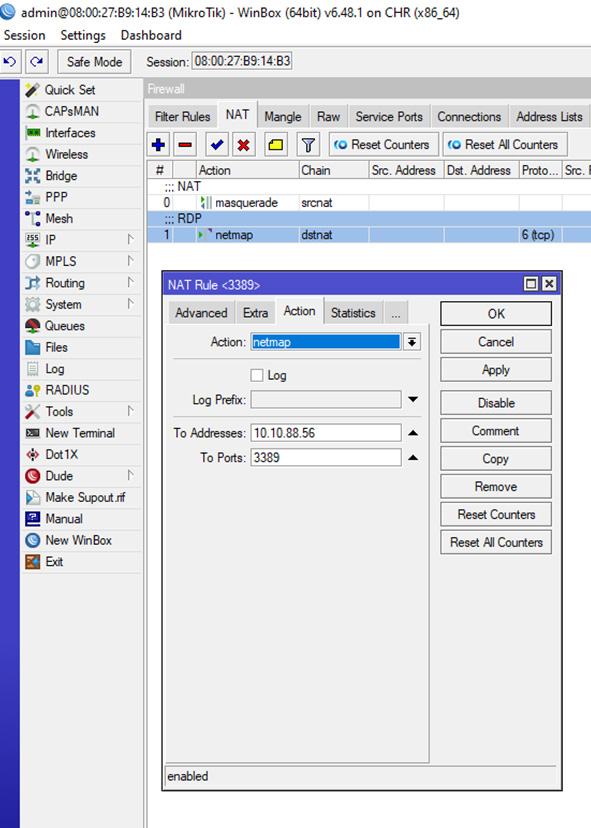
Task: Remove selected rule using red minus icon
Action: [x=185, y=145]
